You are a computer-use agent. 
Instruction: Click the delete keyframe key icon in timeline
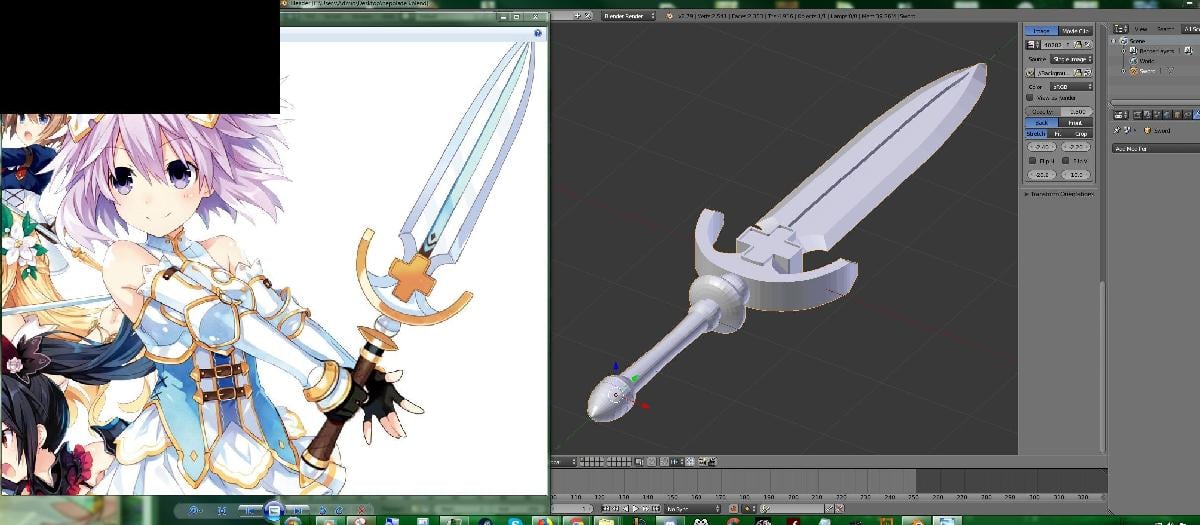tap(839, 509)
